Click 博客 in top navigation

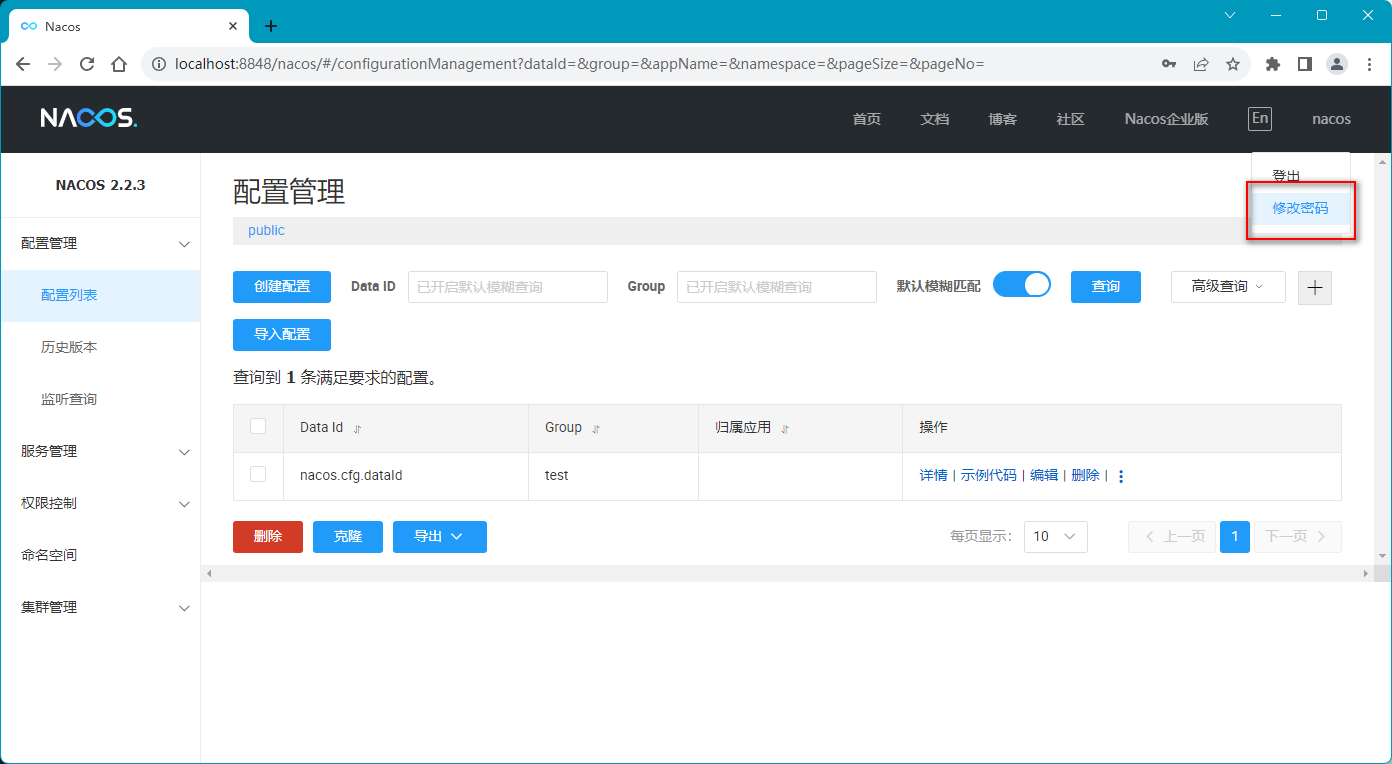point(1002,119)
